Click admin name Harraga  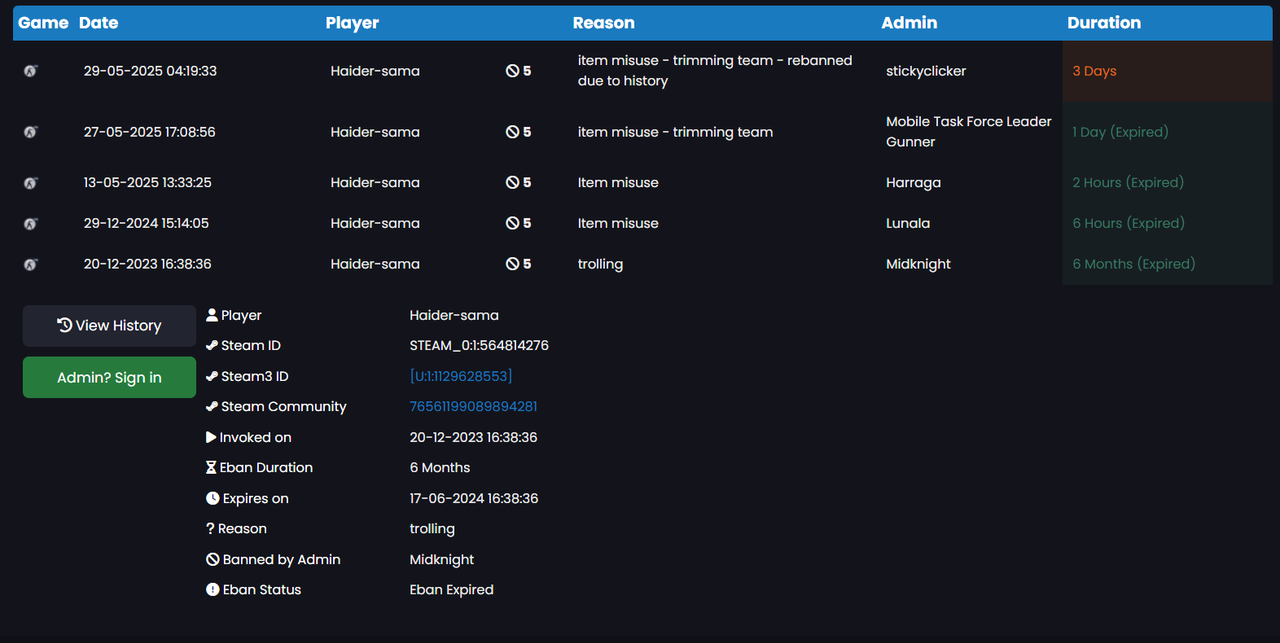(913, 183)
